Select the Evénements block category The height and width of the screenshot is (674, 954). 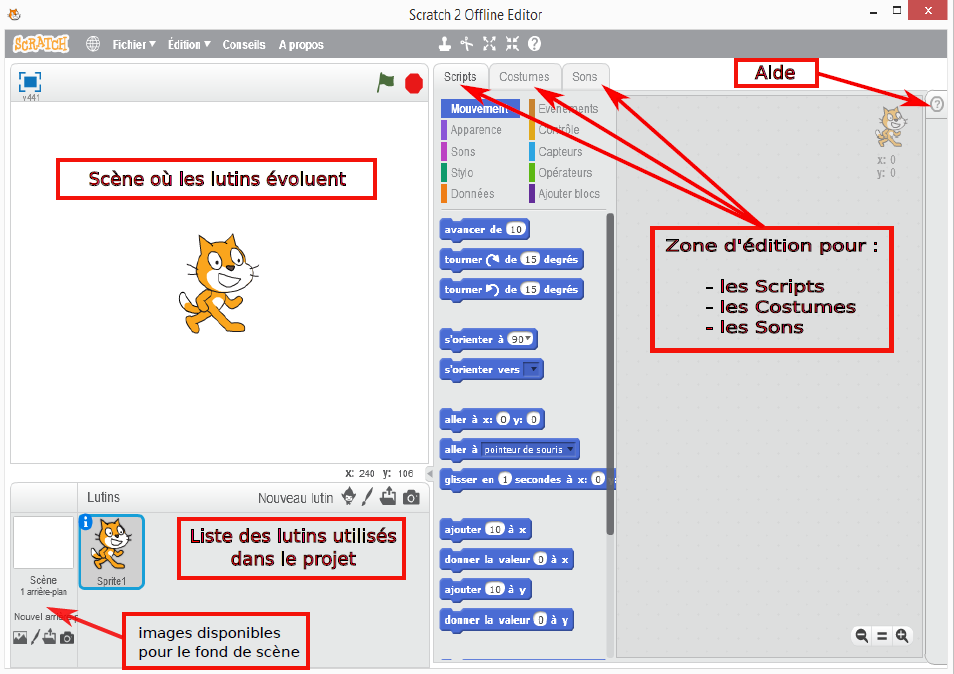point(568,108)
